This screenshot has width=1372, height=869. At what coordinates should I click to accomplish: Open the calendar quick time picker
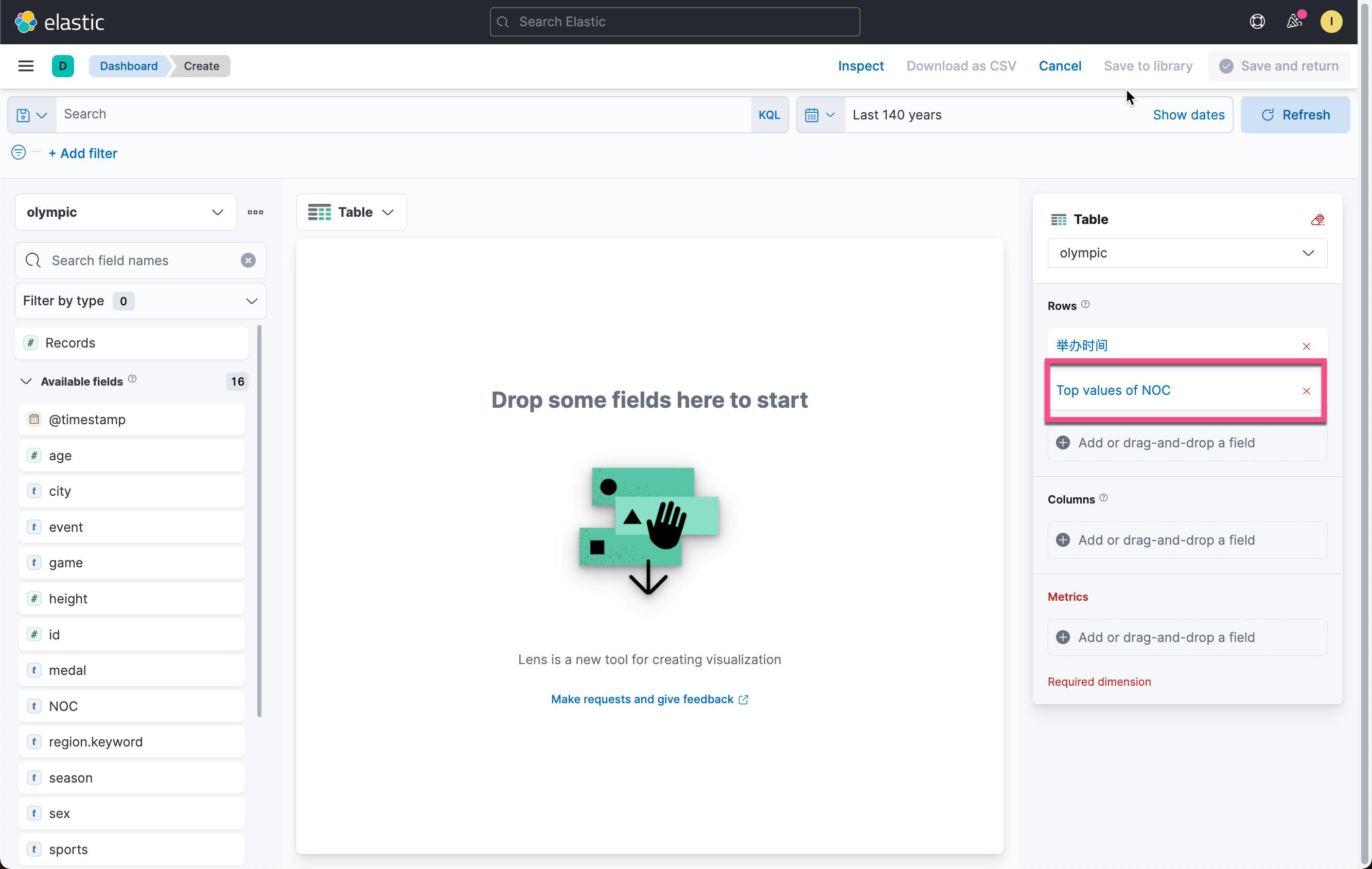pos(820,115)
